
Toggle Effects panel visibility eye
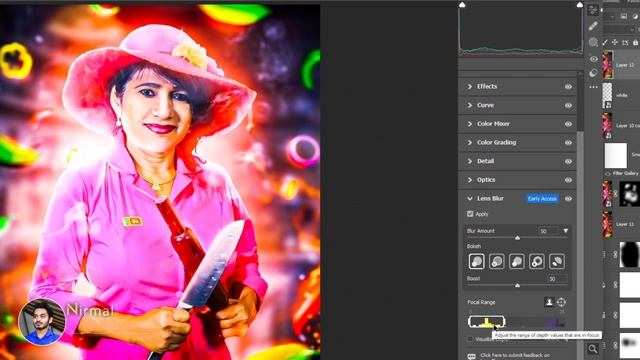pyautogui.click(x=568, y=87)
